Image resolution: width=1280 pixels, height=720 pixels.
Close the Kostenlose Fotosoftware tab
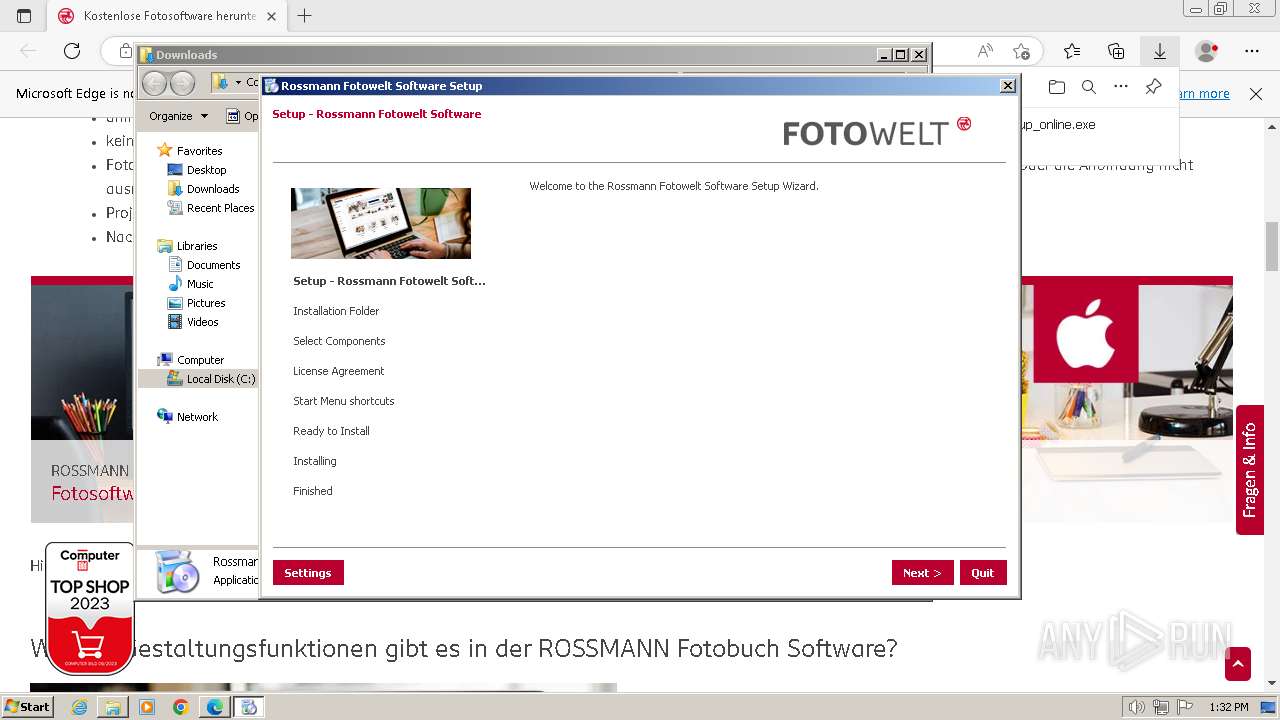(x=273, y=16)
